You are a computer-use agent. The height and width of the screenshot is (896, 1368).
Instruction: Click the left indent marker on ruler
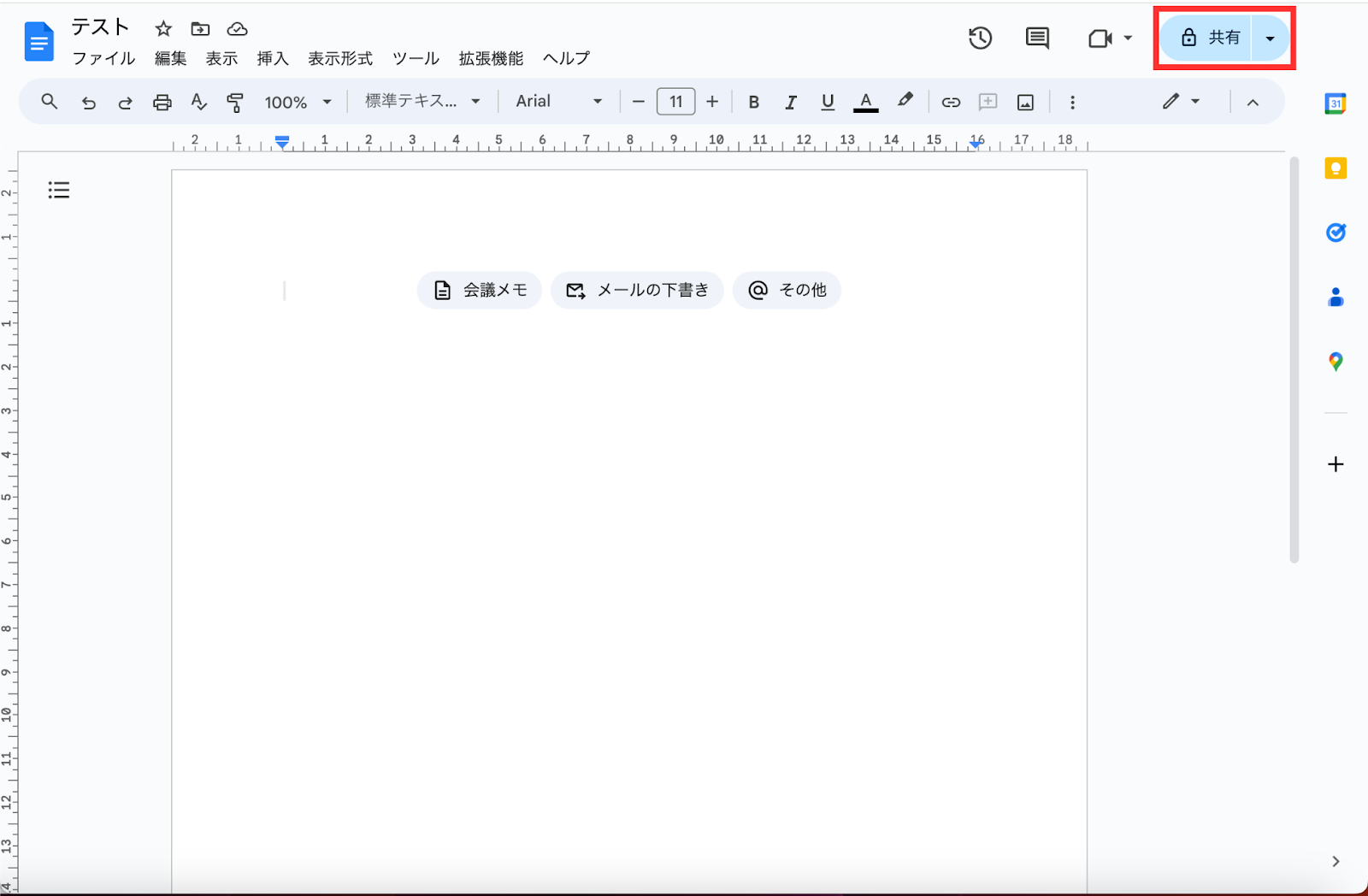pyautogui.click(x=282, y=143)
